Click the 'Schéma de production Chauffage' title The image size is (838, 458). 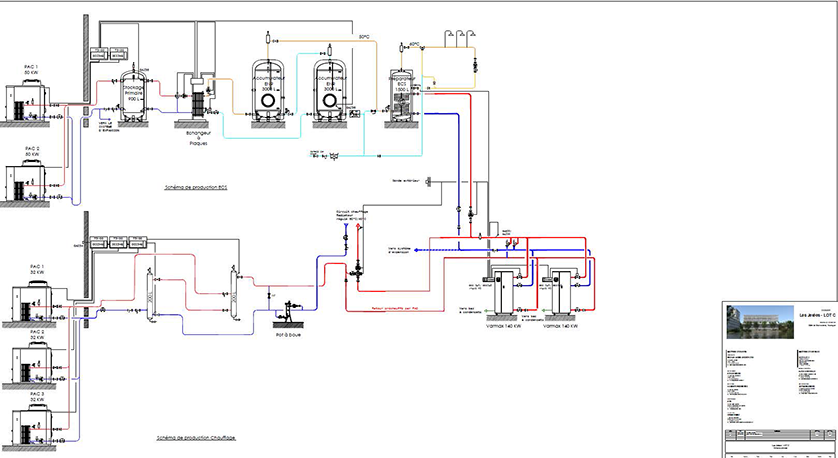point(196,438)
